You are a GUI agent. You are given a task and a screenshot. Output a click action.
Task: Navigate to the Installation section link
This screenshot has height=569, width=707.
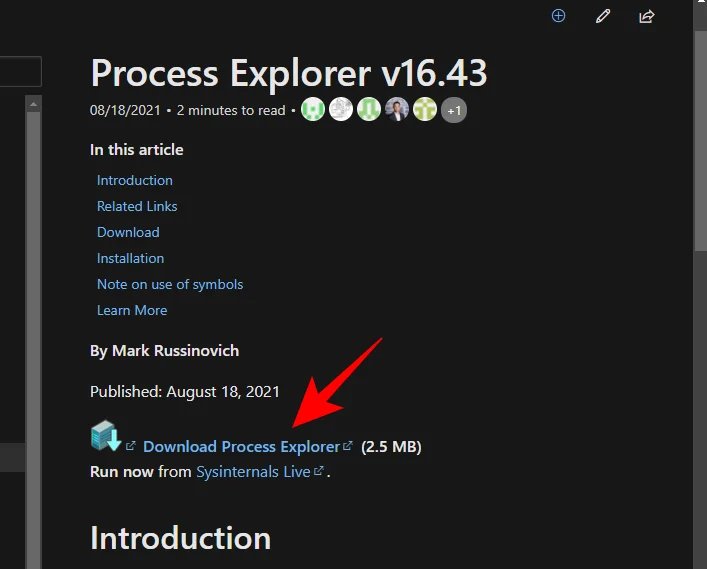coord(130,258)
